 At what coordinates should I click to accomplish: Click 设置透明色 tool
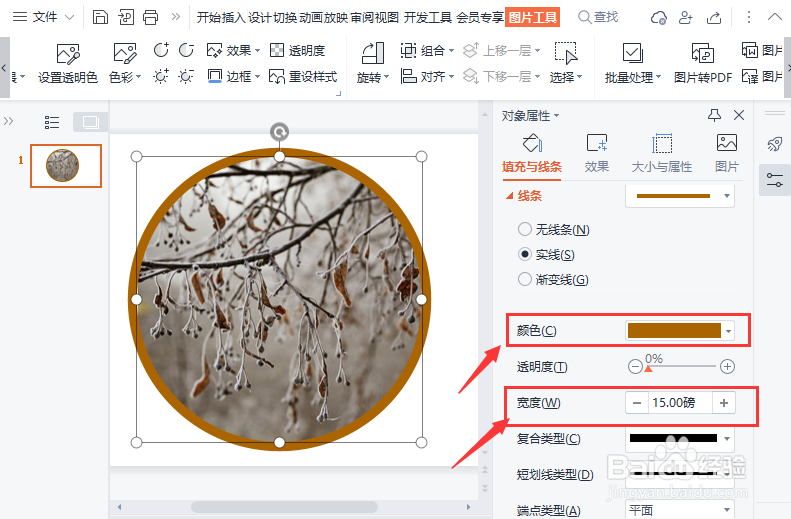tap(68, 64)
